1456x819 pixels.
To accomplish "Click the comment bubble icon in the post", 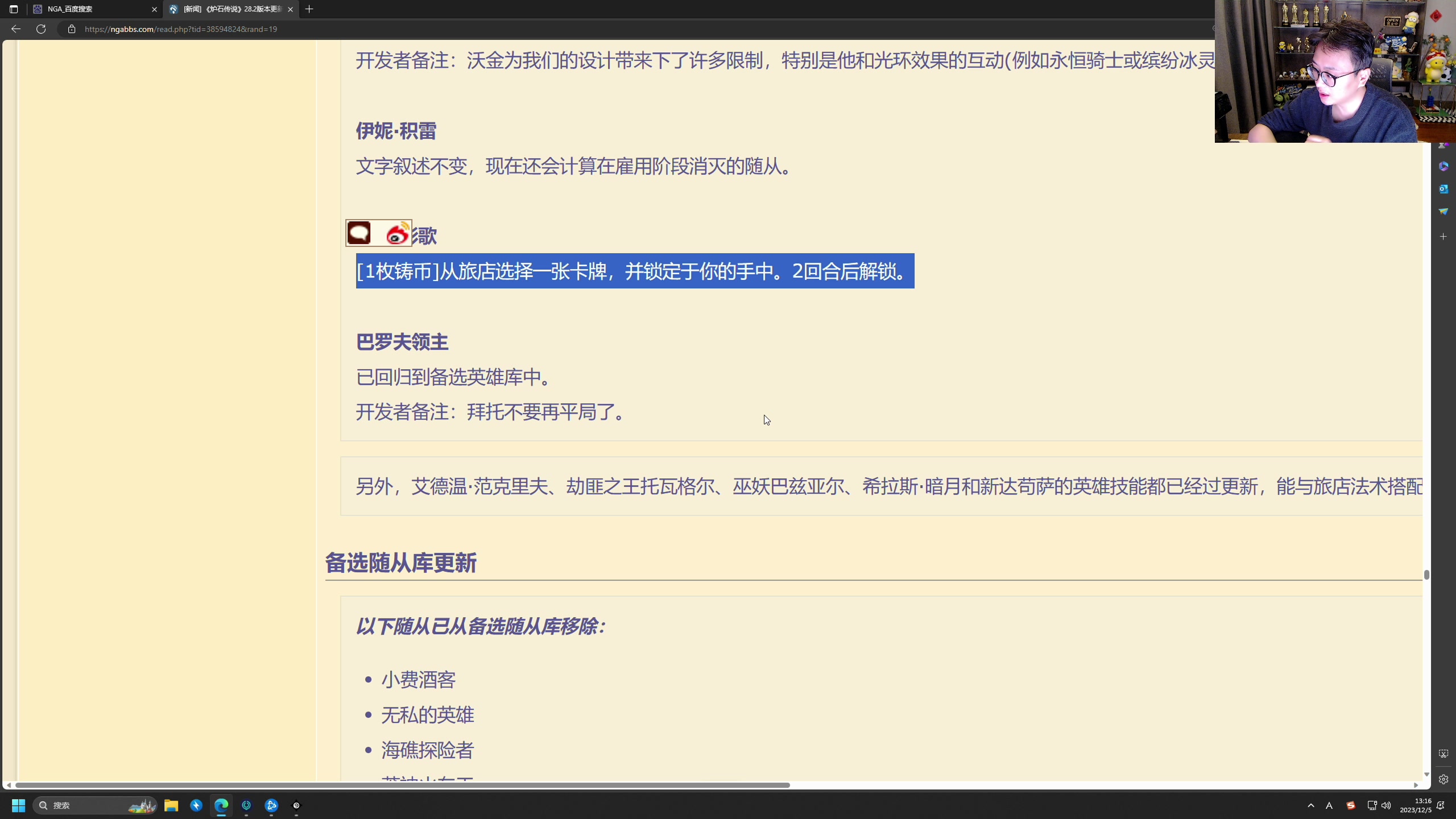I will [x=360, y=233].
